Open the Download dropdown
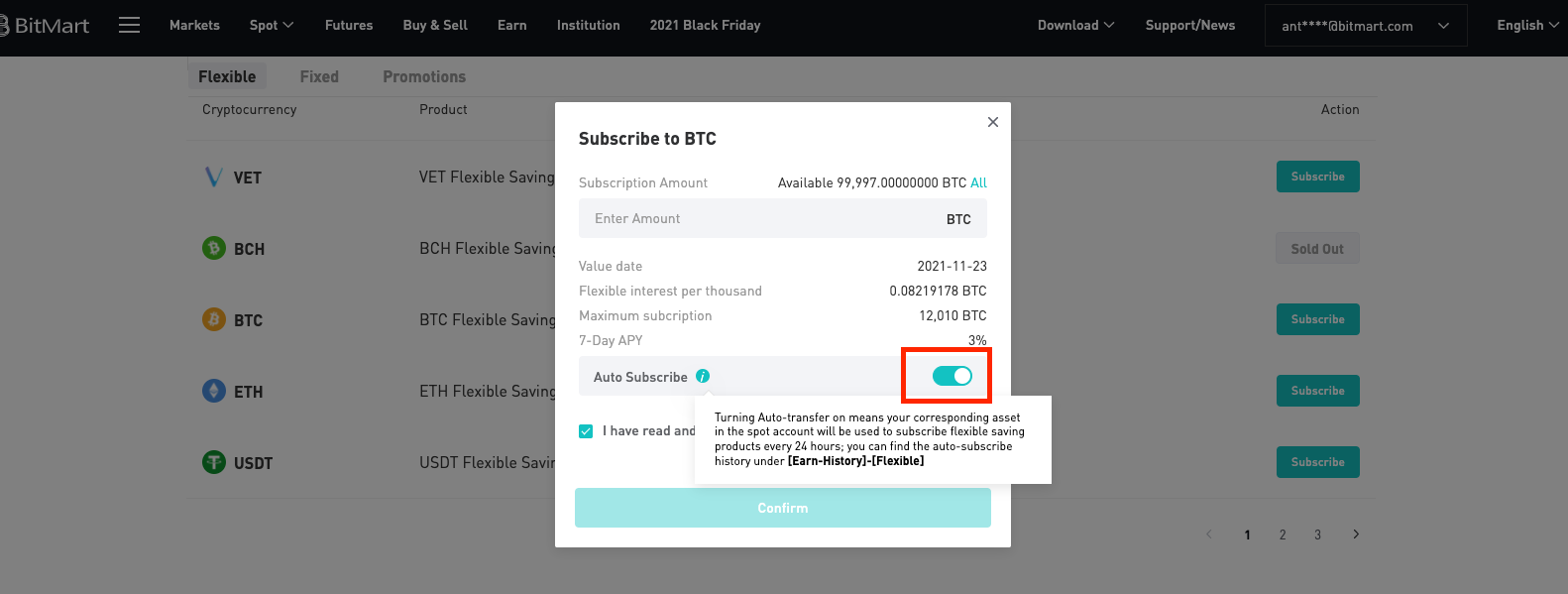Image resolution: width=1568 pixels, height=594 pixels. pyautogui.click(x=1075, y=25)
